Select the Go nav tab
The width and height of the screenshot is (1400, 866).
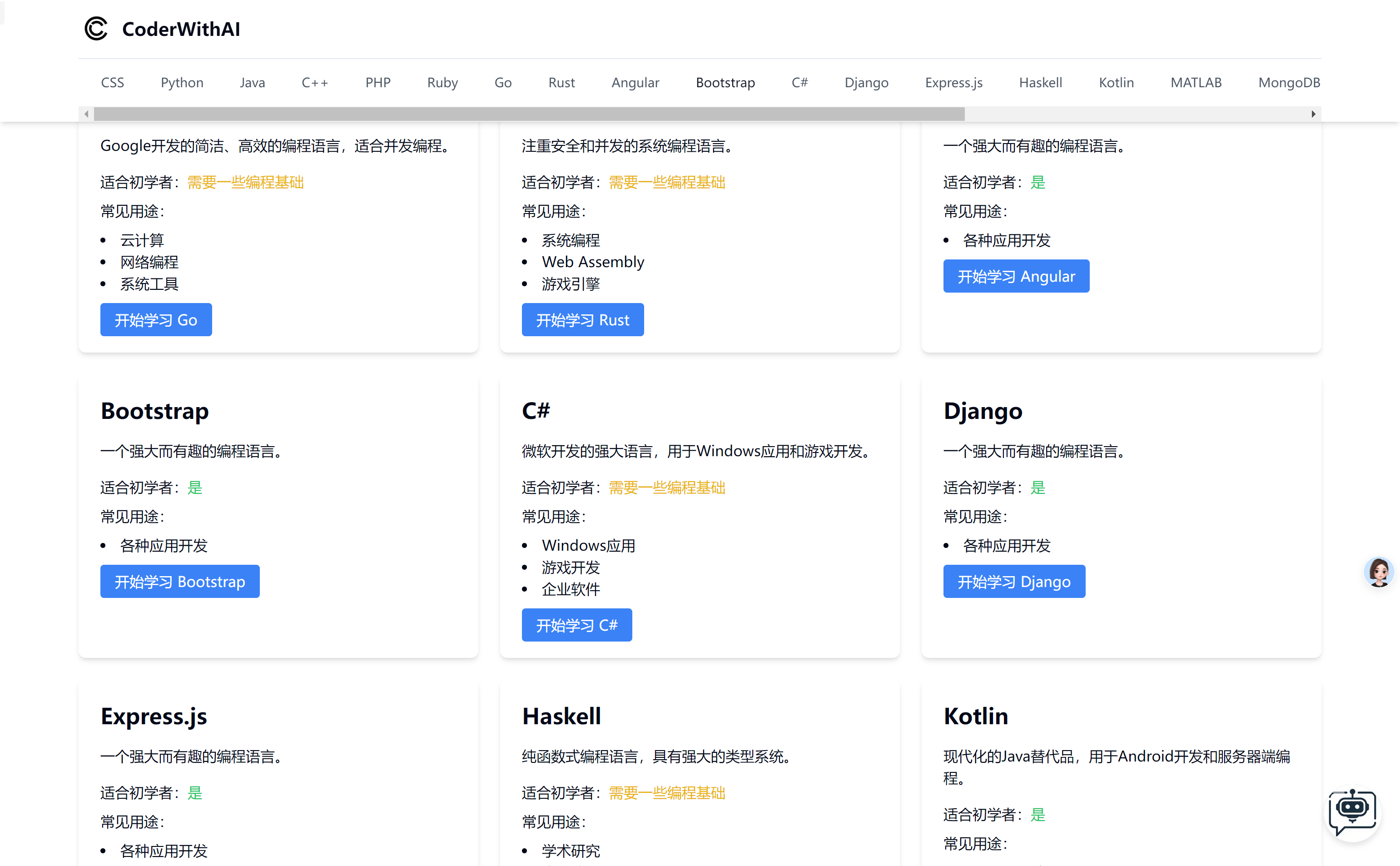(x=503, y=83)
